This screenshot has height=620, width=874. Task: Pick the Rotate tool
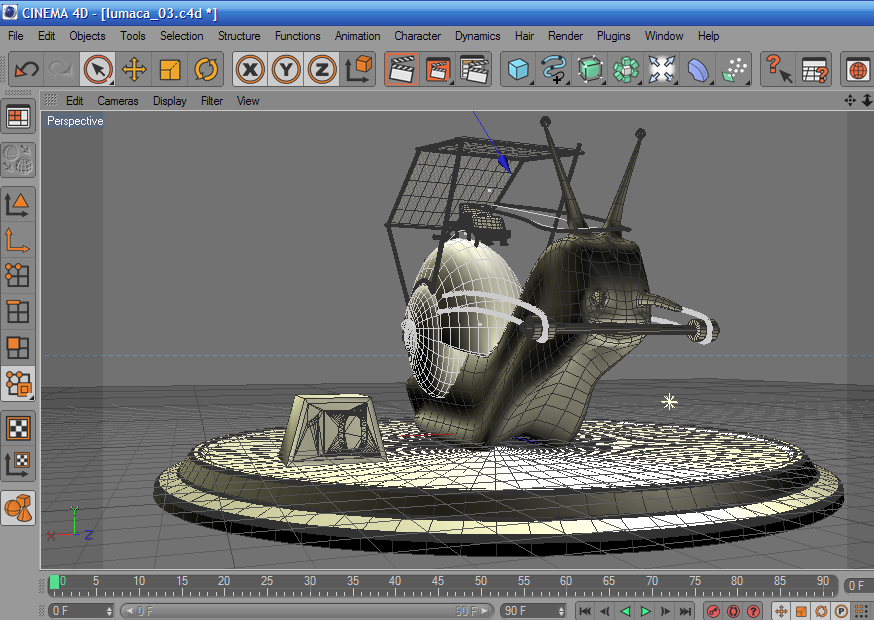click(206, 69)
